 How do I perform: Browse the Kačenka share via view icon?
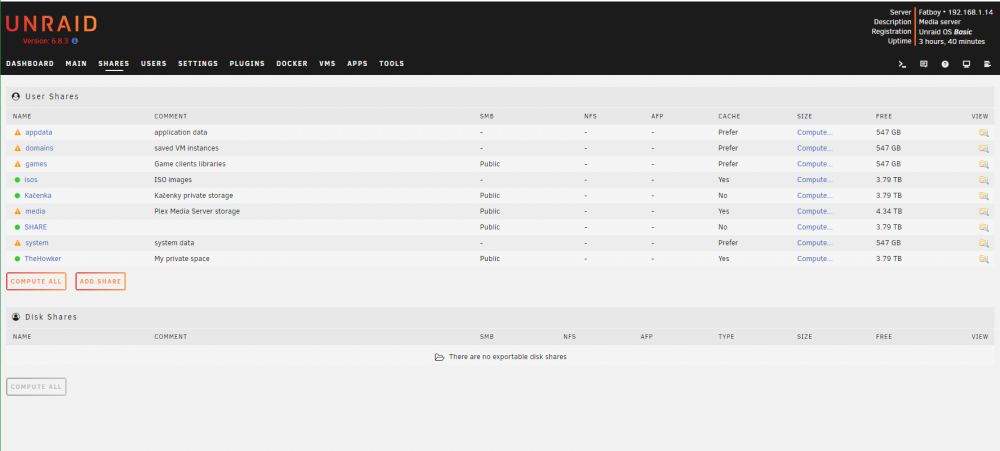point(983,196)
